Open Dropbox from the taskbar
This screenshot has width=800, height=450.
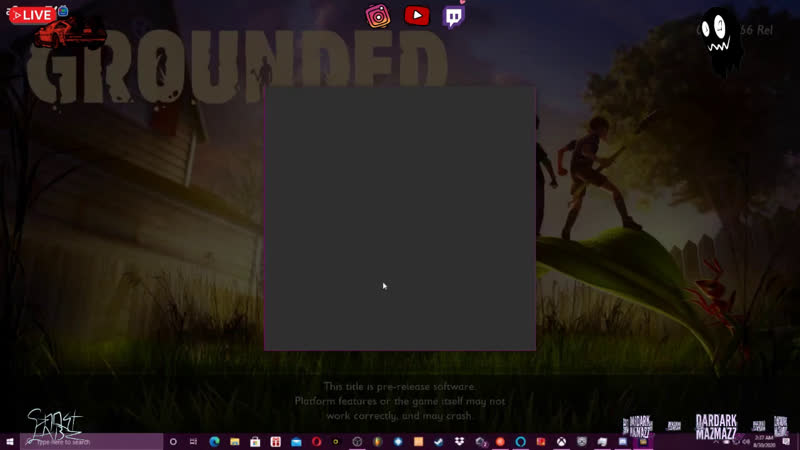[459, 442]
